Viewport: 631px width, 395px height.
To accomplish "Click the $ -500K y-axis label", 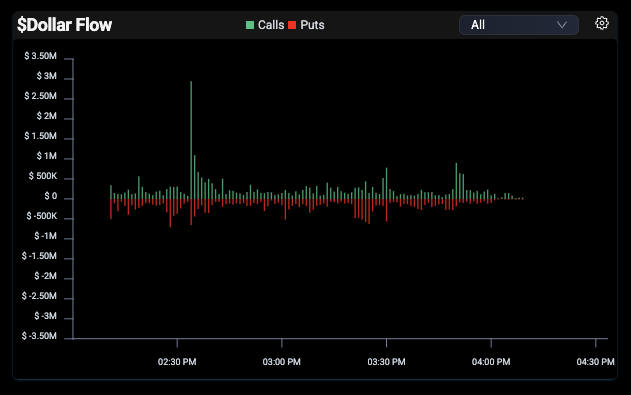I will (x=41, y=216).
